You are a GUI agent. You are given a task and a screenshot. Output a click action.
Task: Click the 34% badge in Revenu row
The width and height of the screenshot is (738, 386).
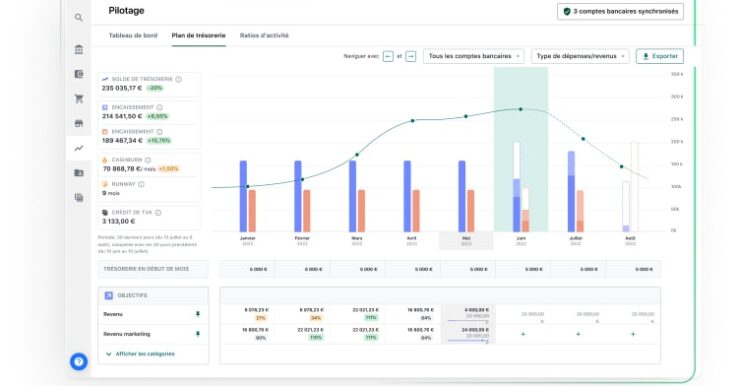click(x=316, y=318)
